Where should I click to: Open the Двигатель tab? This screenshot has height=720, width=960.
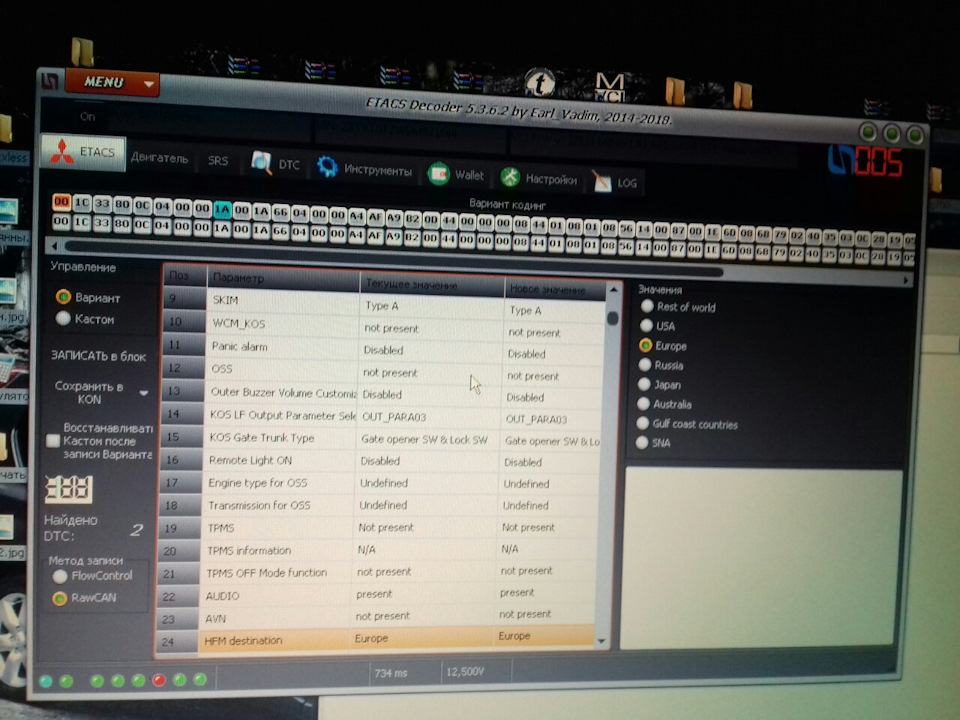tap(159, 157)
